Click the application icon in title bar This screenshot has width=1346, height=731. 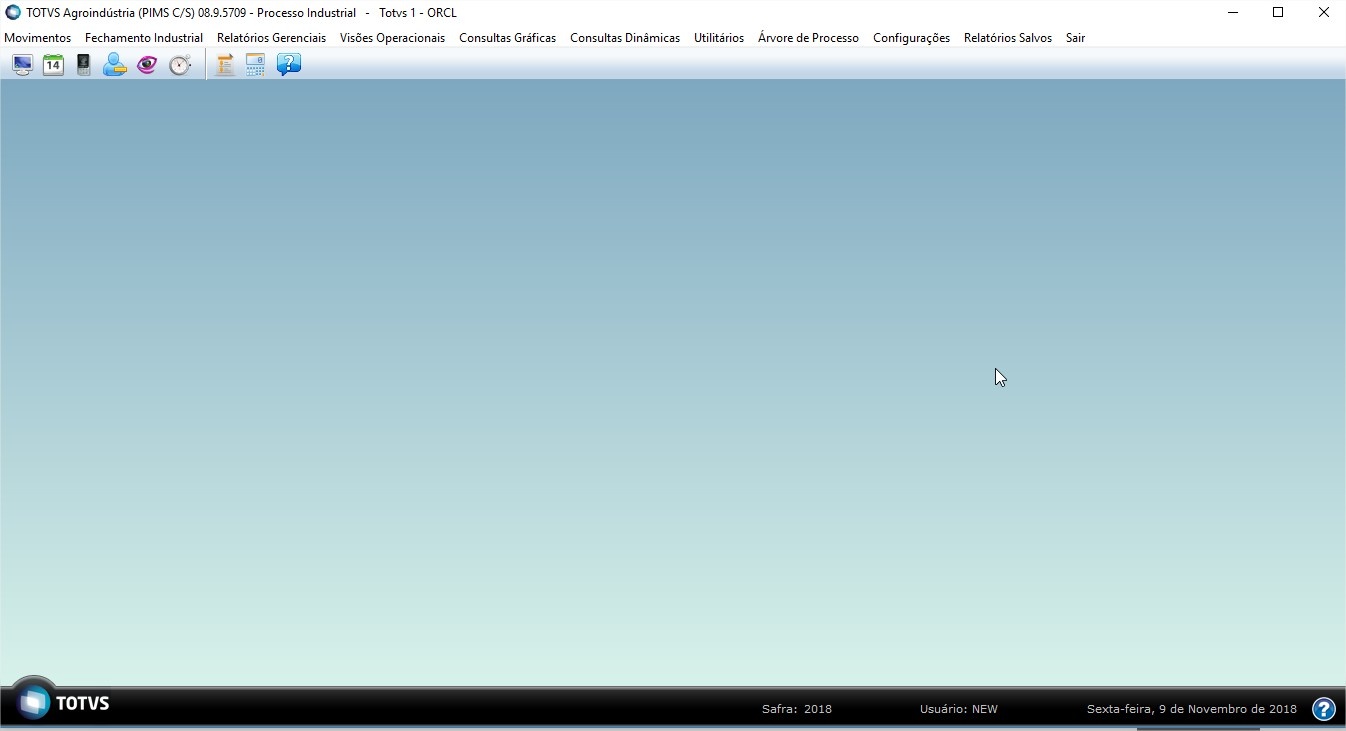[13, 13]
